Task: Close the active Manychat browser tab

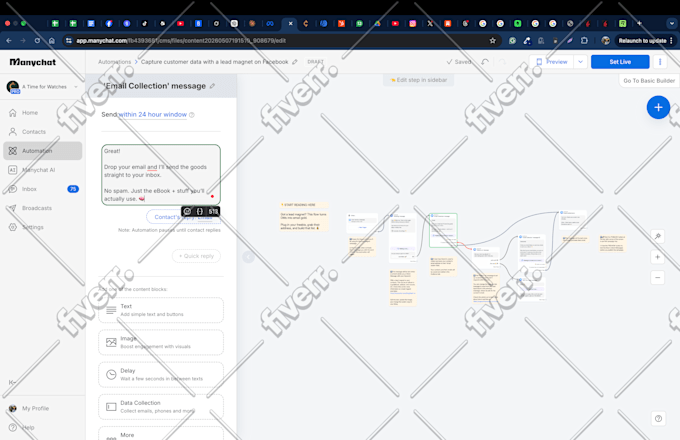Action: 290,23
